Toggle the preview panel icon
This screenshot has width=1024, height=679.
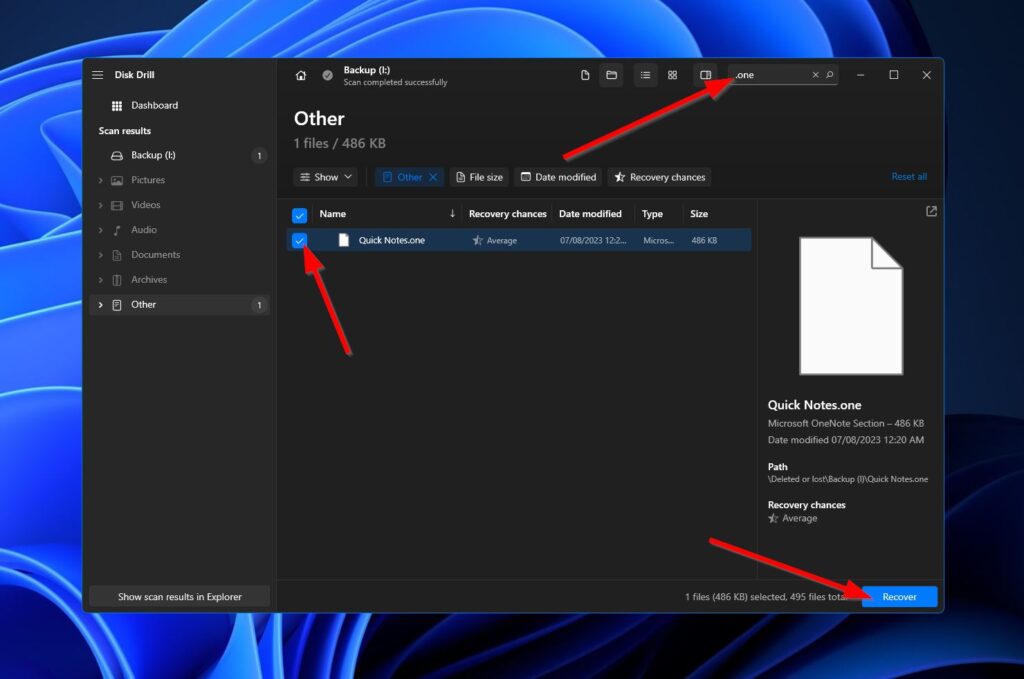(705, 75)
